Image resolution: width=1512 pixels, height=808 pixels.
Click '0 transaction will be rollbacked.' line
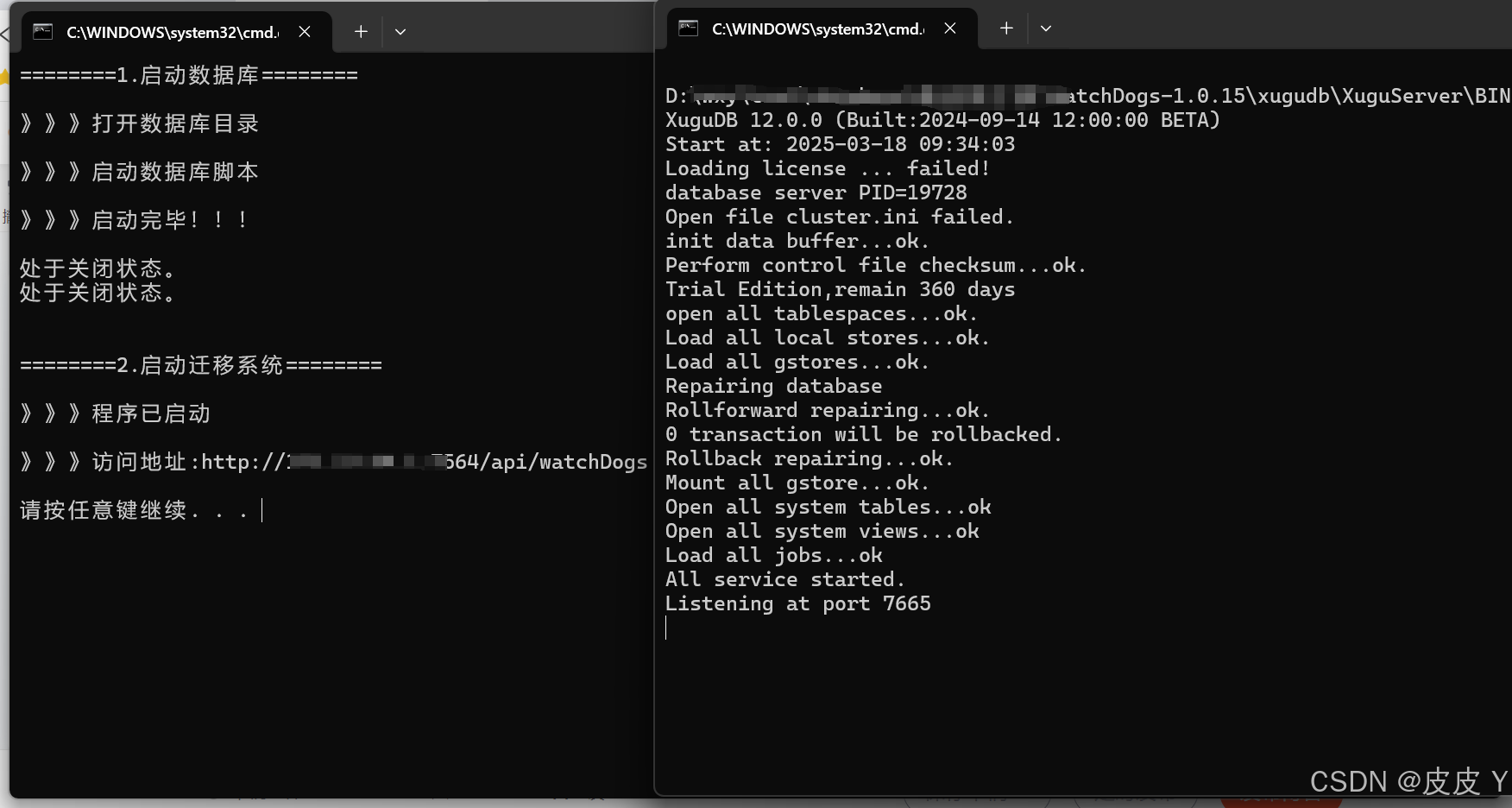864,434
